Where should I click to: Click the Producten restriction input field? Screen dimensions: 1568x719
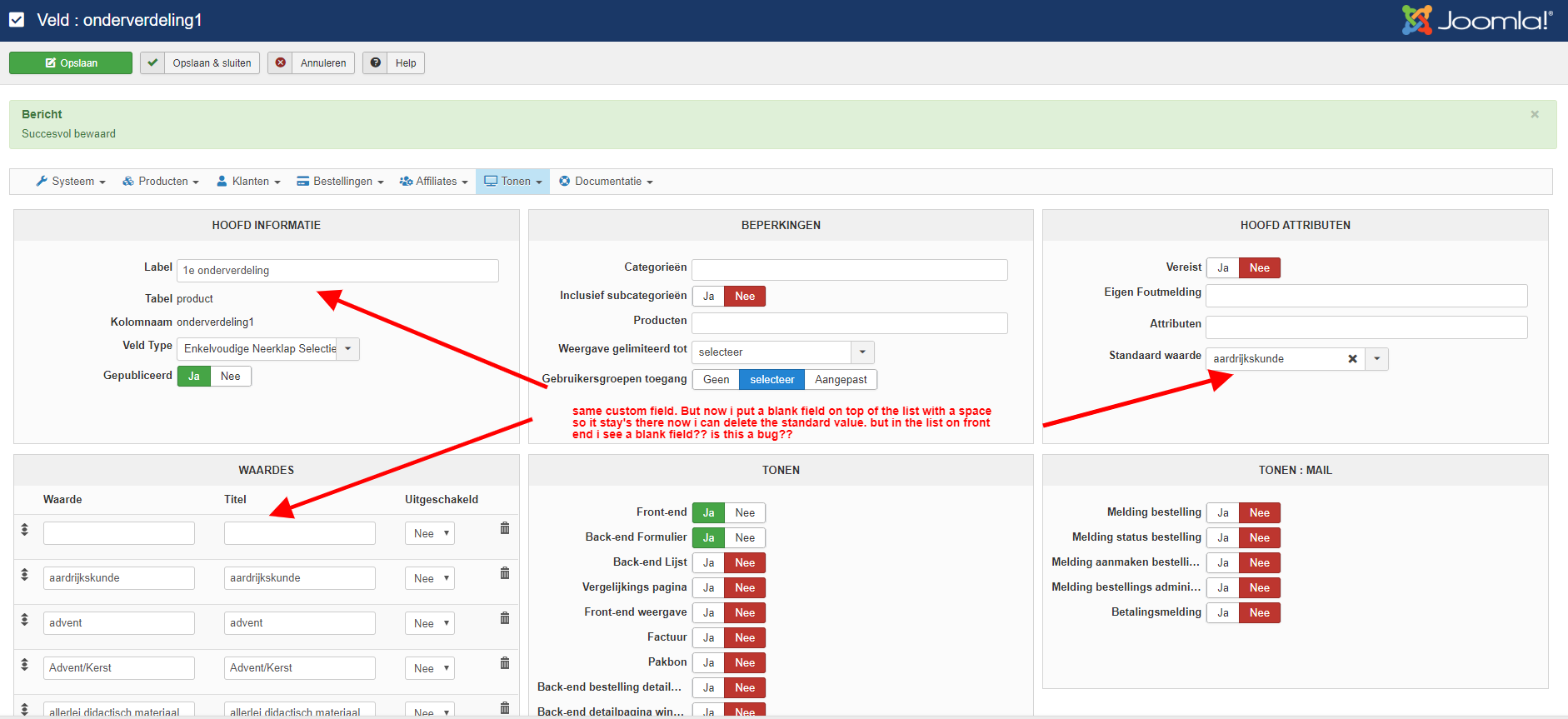850,323
